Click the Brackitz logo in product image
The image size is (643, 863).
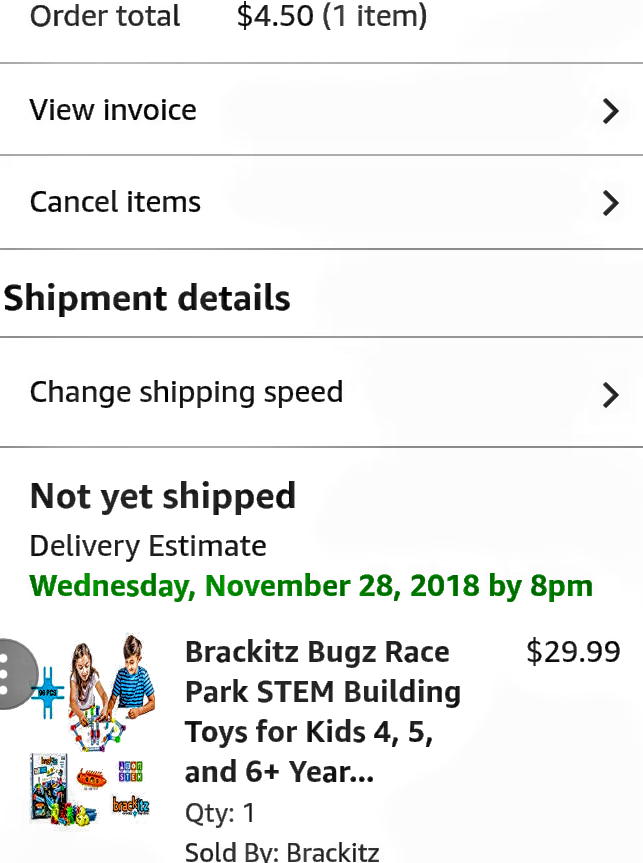(x=131, y=806)
